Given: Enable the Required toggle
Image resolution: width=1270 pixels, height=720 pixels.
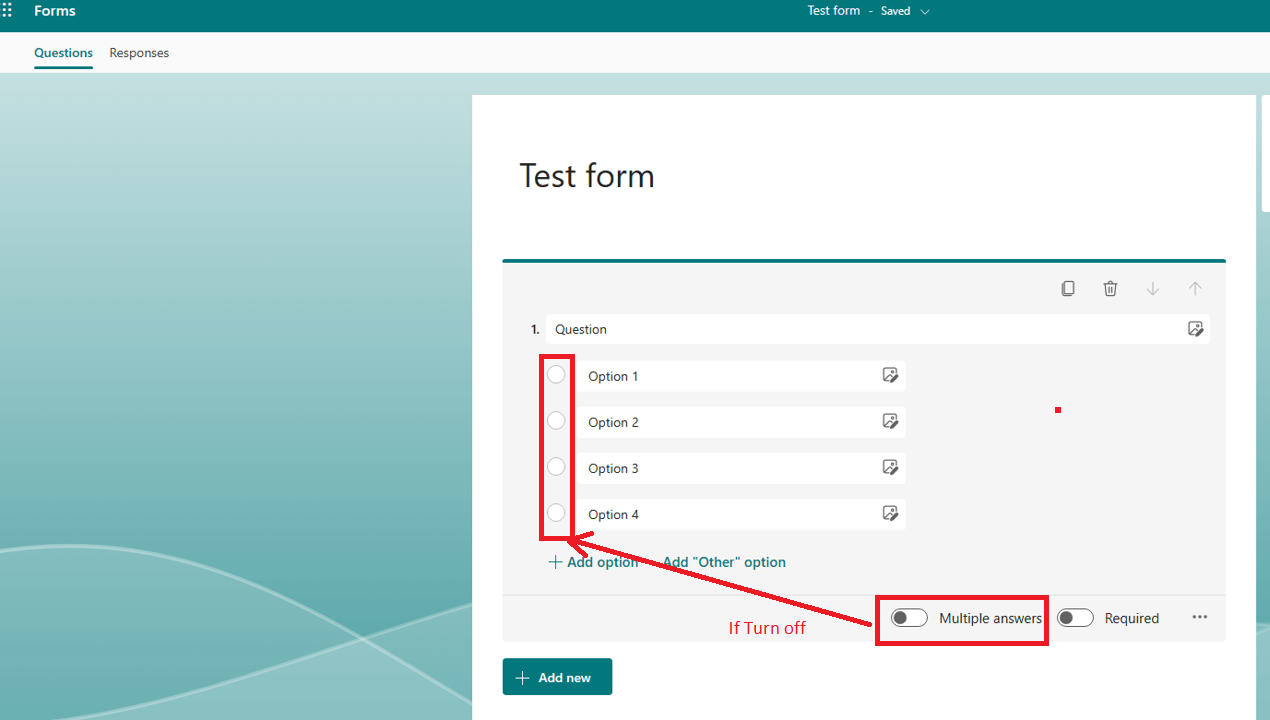Looking at the screenshot, I should (1075, 617).
